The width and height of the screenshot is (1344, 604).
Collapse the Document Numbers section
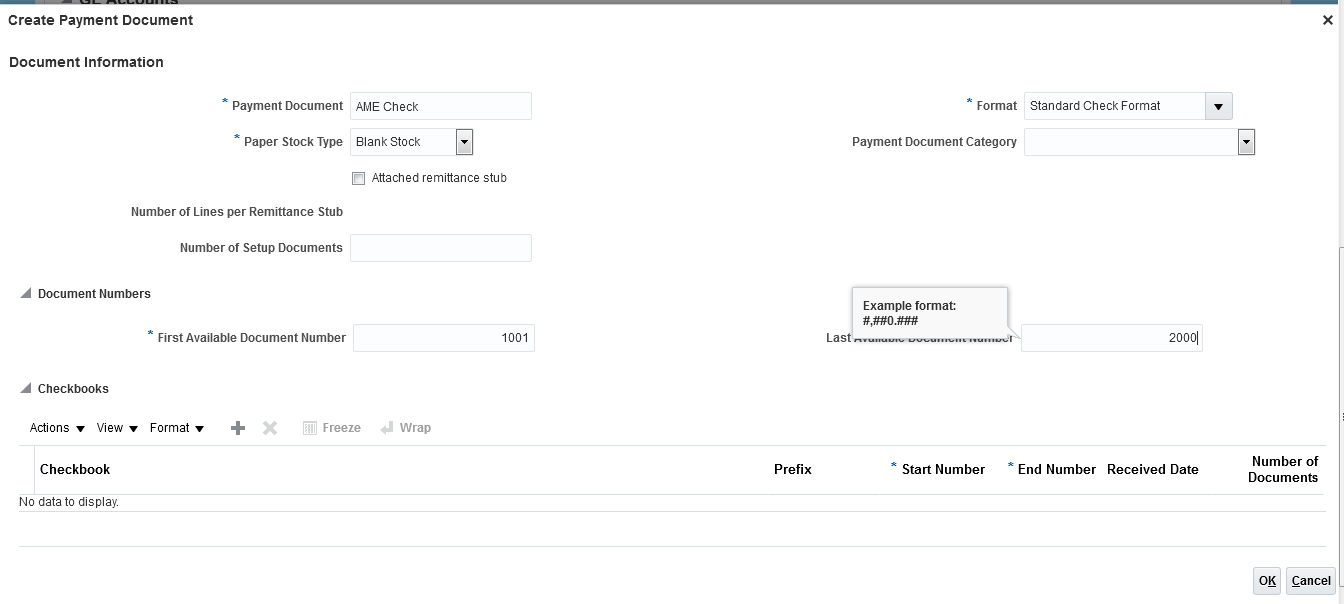[x=26, y=293]
